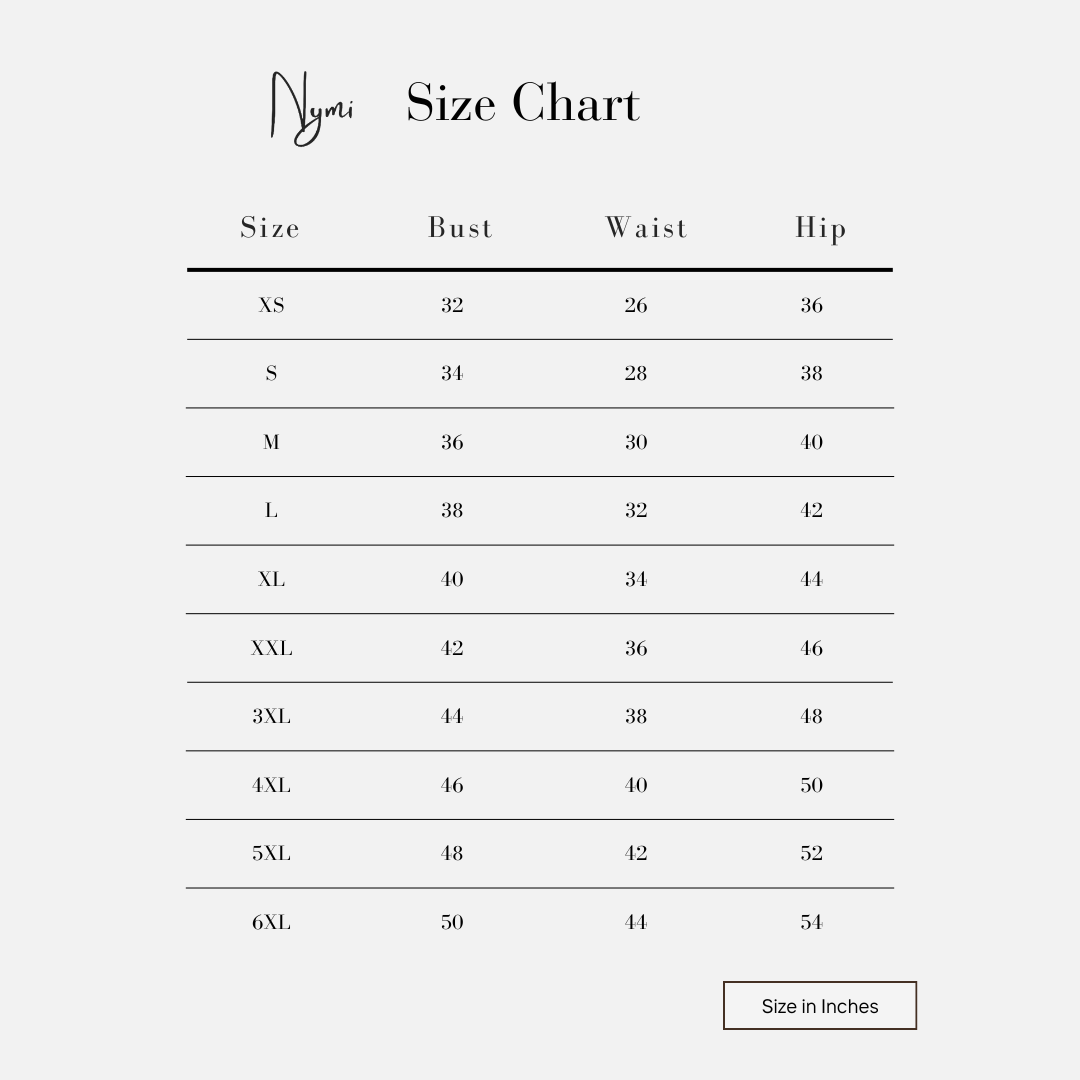The height and width of the screenshot is (1080, 1080).
Task: Click the 6XL hip value 54
Action: click(811, 922)
